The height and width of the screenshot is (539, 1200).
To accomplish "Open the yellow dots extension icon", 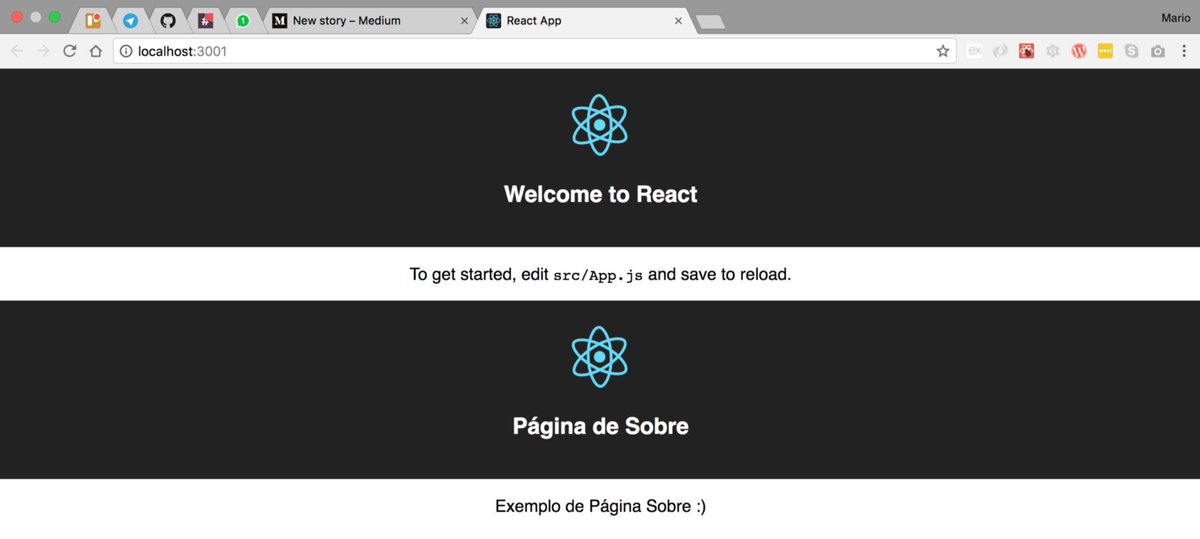I will pos(1105,51).
